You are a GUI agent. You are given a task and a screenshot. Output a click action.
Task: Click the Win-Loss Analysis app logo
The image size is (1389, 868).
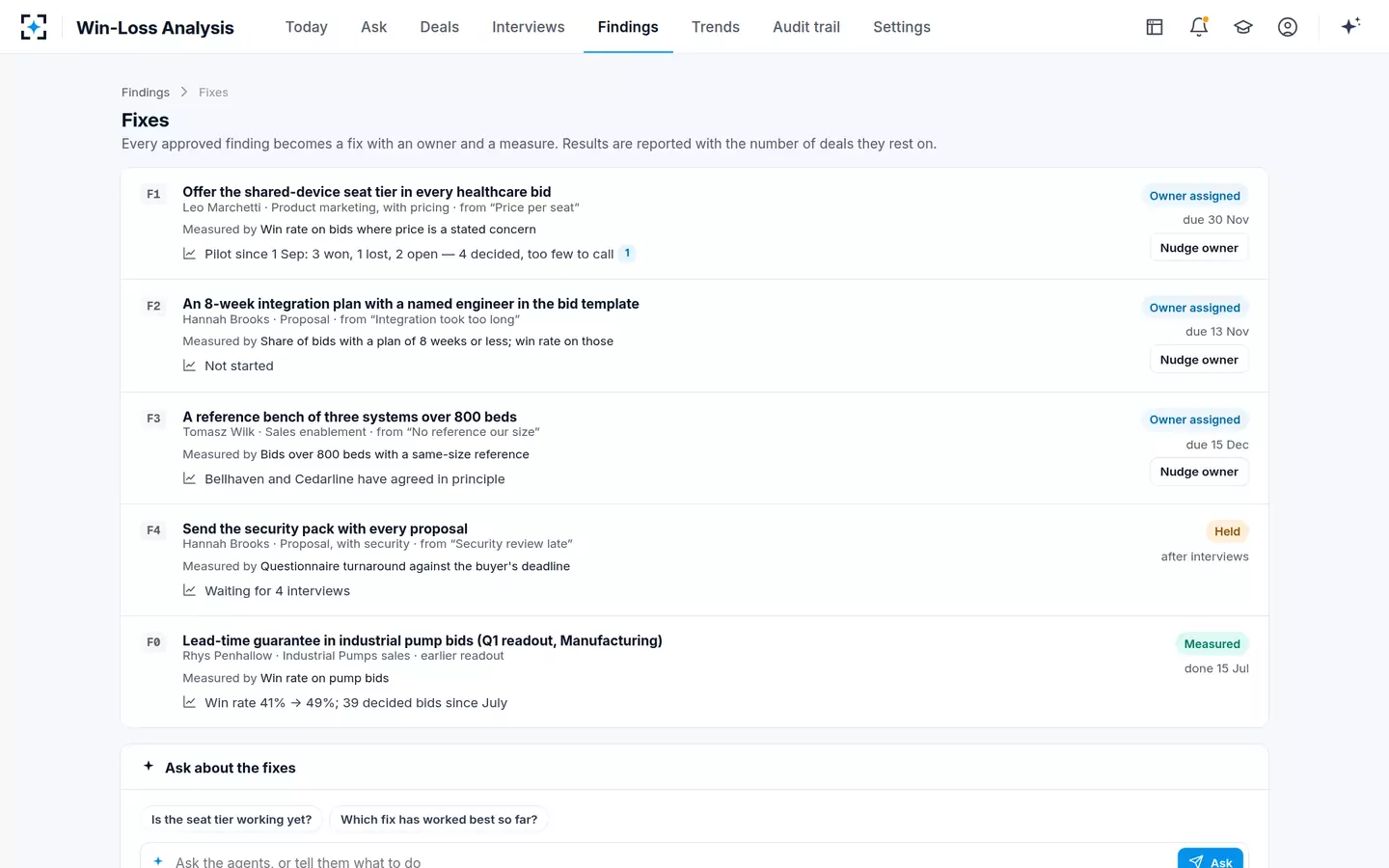coord(34,27)
